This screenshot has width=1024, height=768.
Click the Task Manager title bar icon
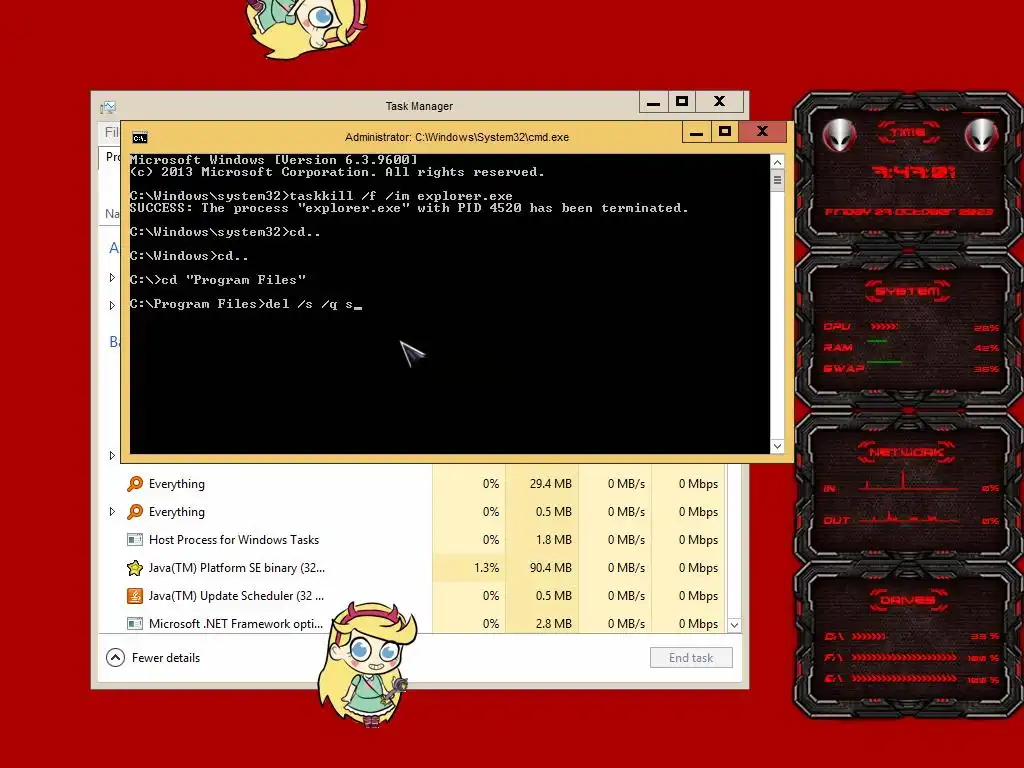(108, 107)
